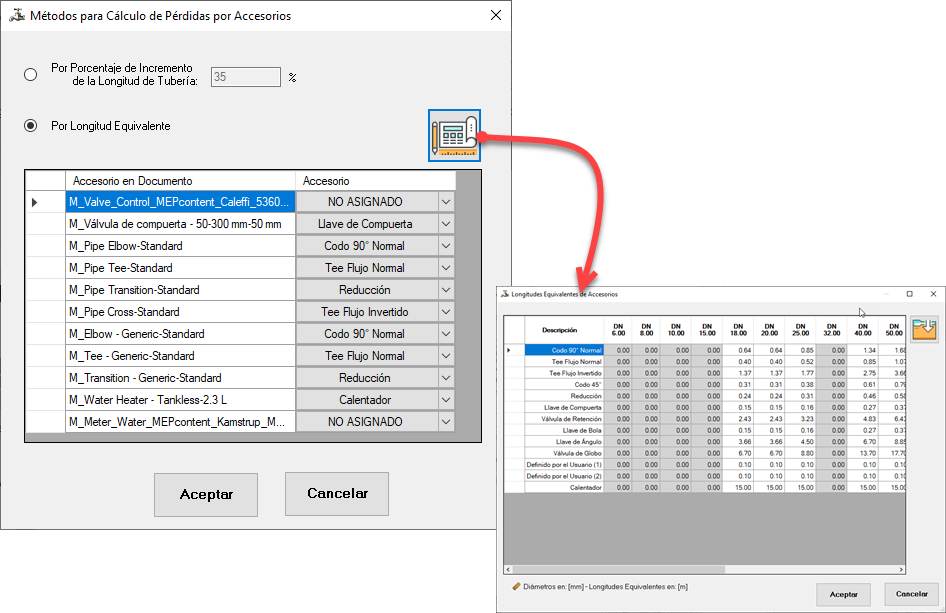Select M_Válvula de compuerta - 50-300 mm row

point(180,224)
